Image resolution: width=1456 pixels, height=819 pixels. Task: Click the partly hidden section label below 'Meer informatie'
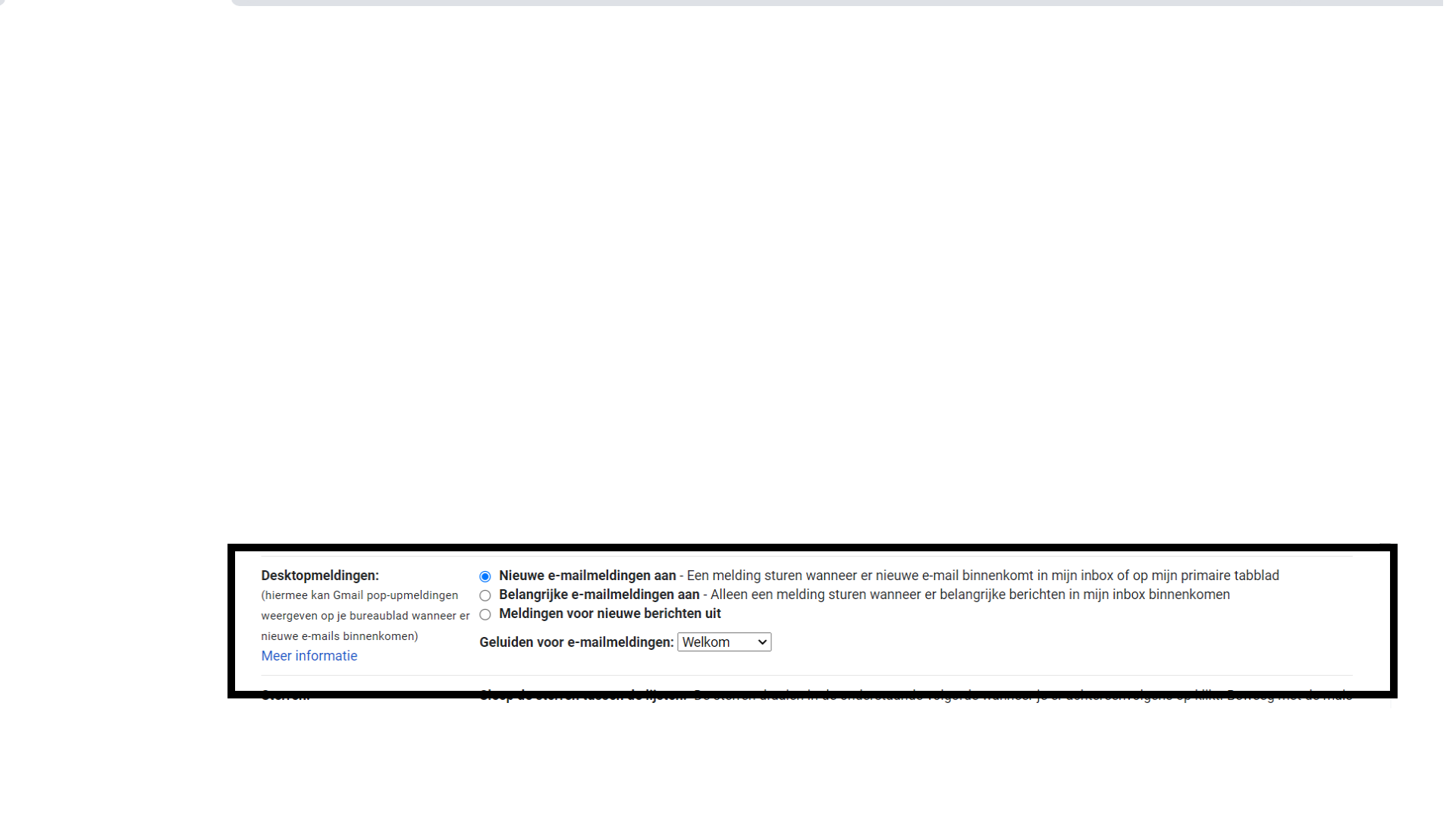(x=285, y=695)
